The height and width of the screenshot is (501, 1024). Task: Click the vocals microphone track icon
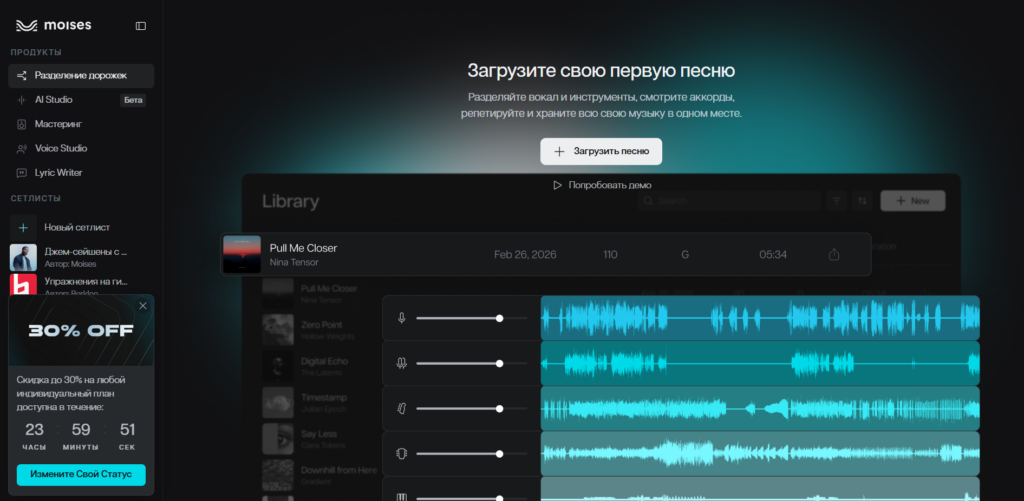[x=402, y=318]
